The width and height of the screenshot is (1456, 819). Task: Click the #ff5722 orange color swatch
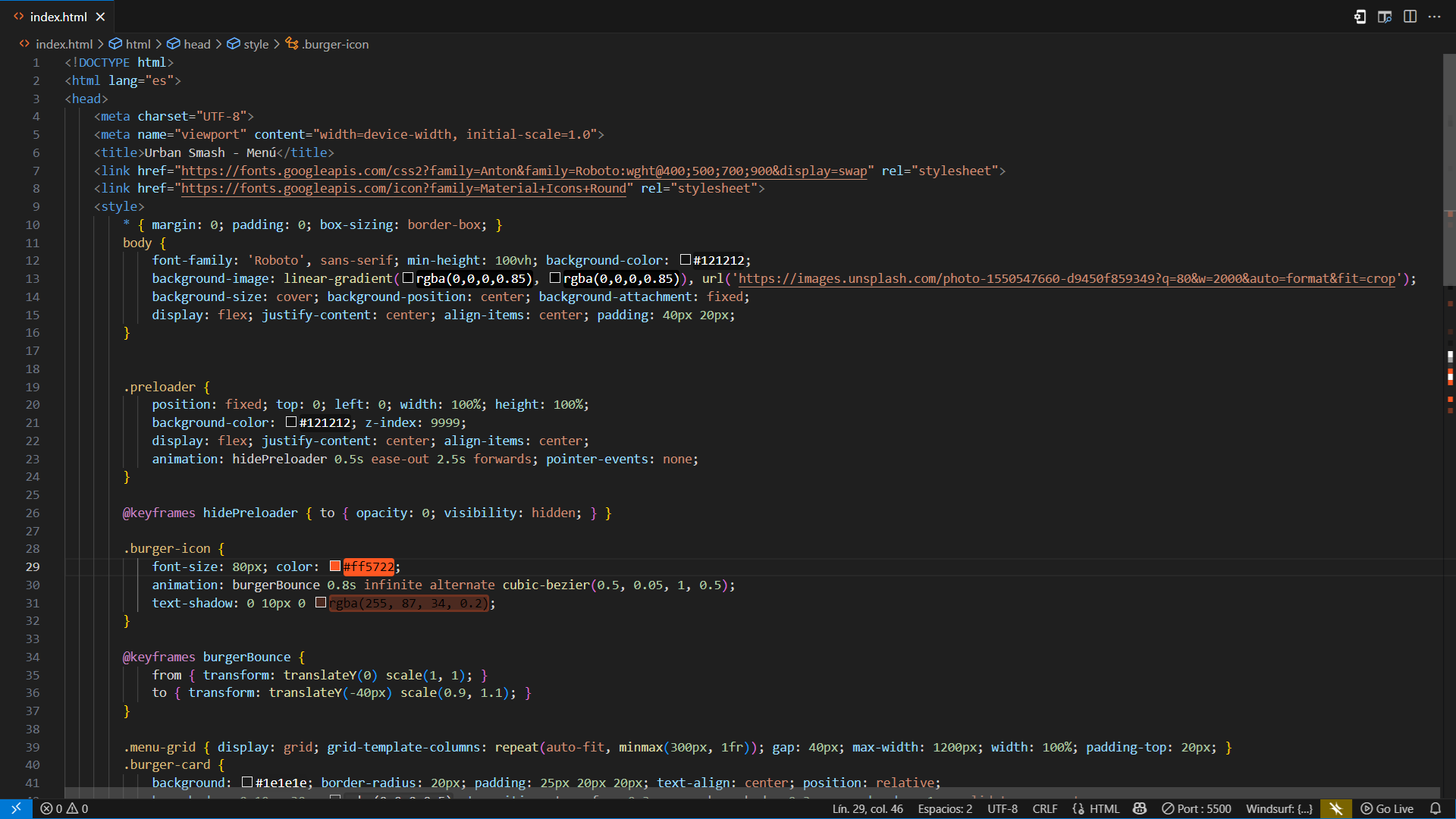[335, 566]
